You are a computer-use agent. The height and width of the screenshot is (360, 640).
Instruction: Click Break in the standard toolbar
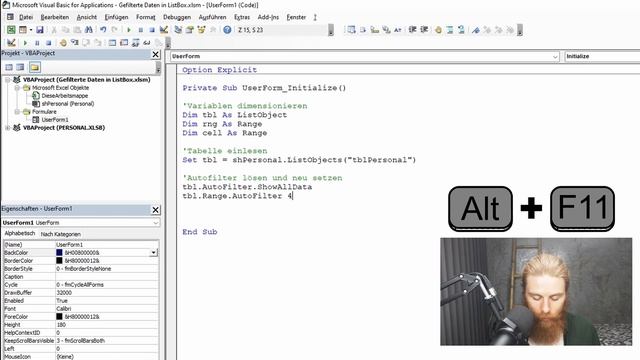coord(140,30)
